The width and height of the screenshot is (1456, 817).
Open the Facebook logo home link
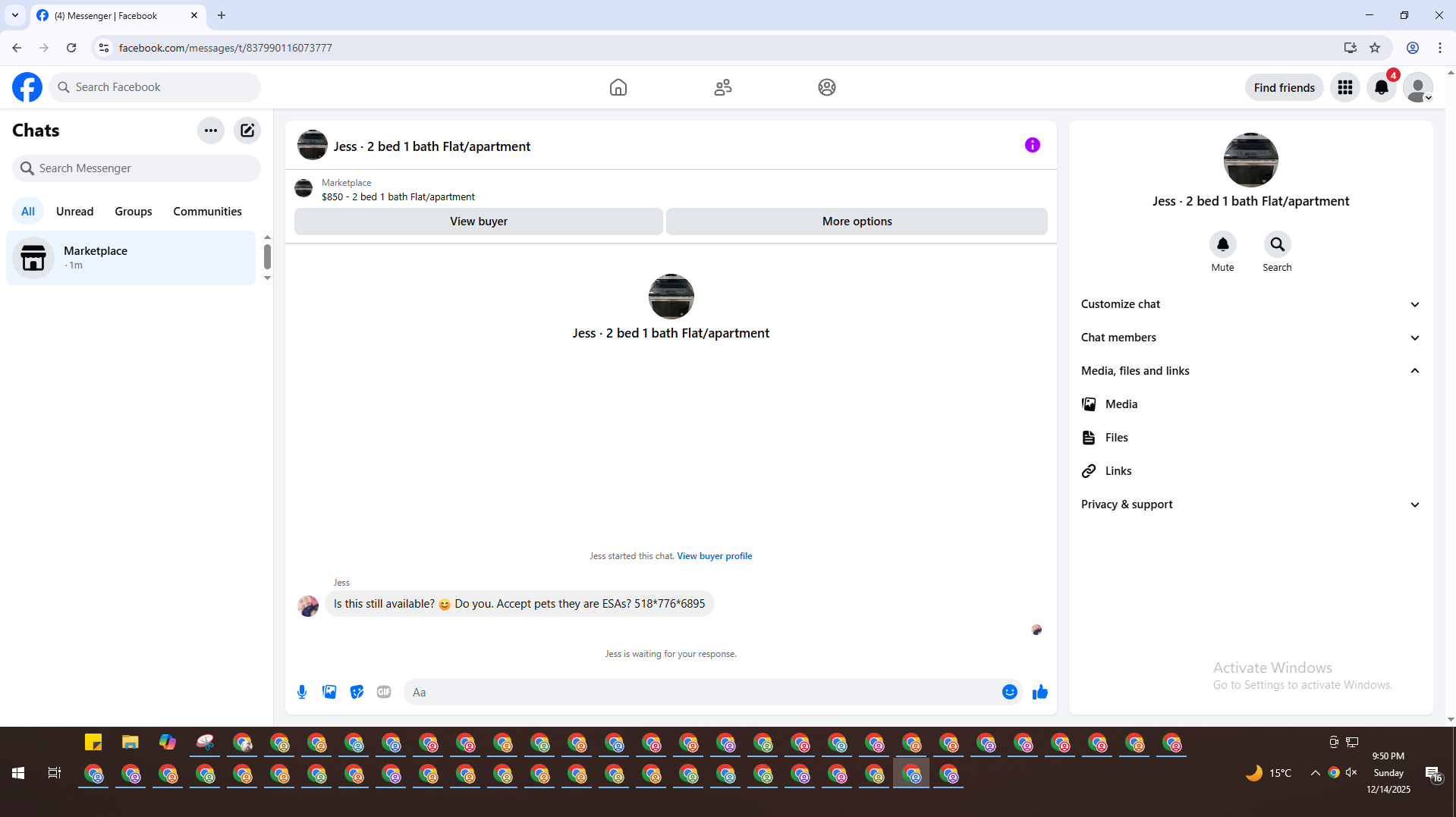[27, 87]
